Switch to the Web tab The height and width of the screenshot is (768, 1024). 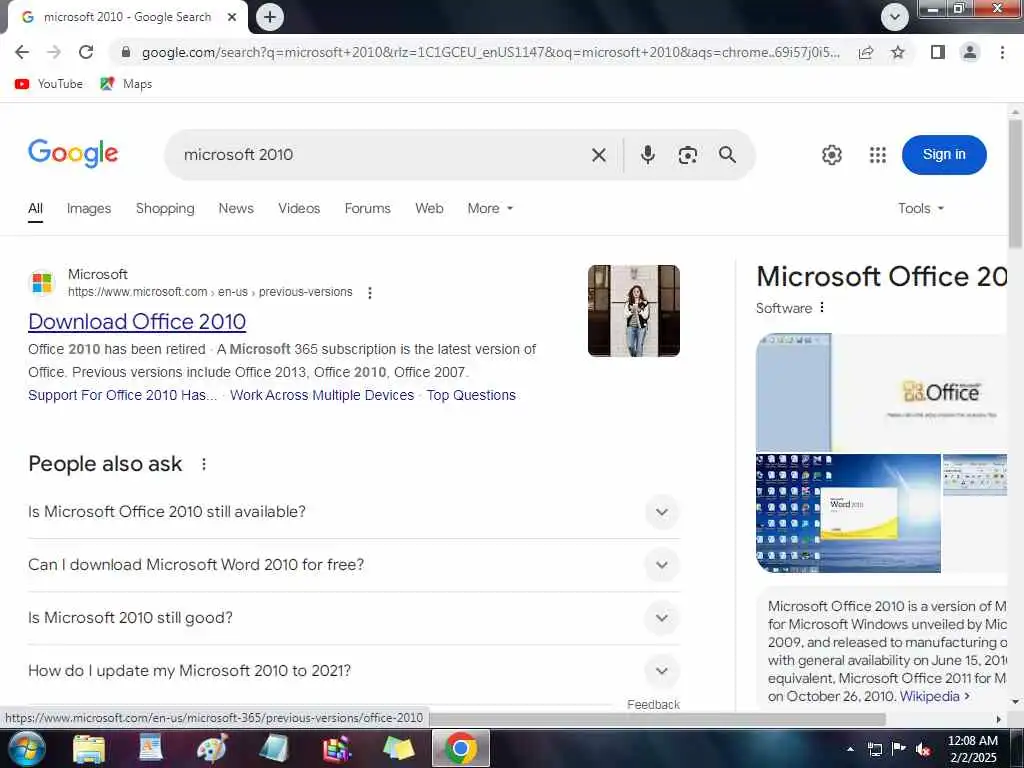tap(429, 208)
